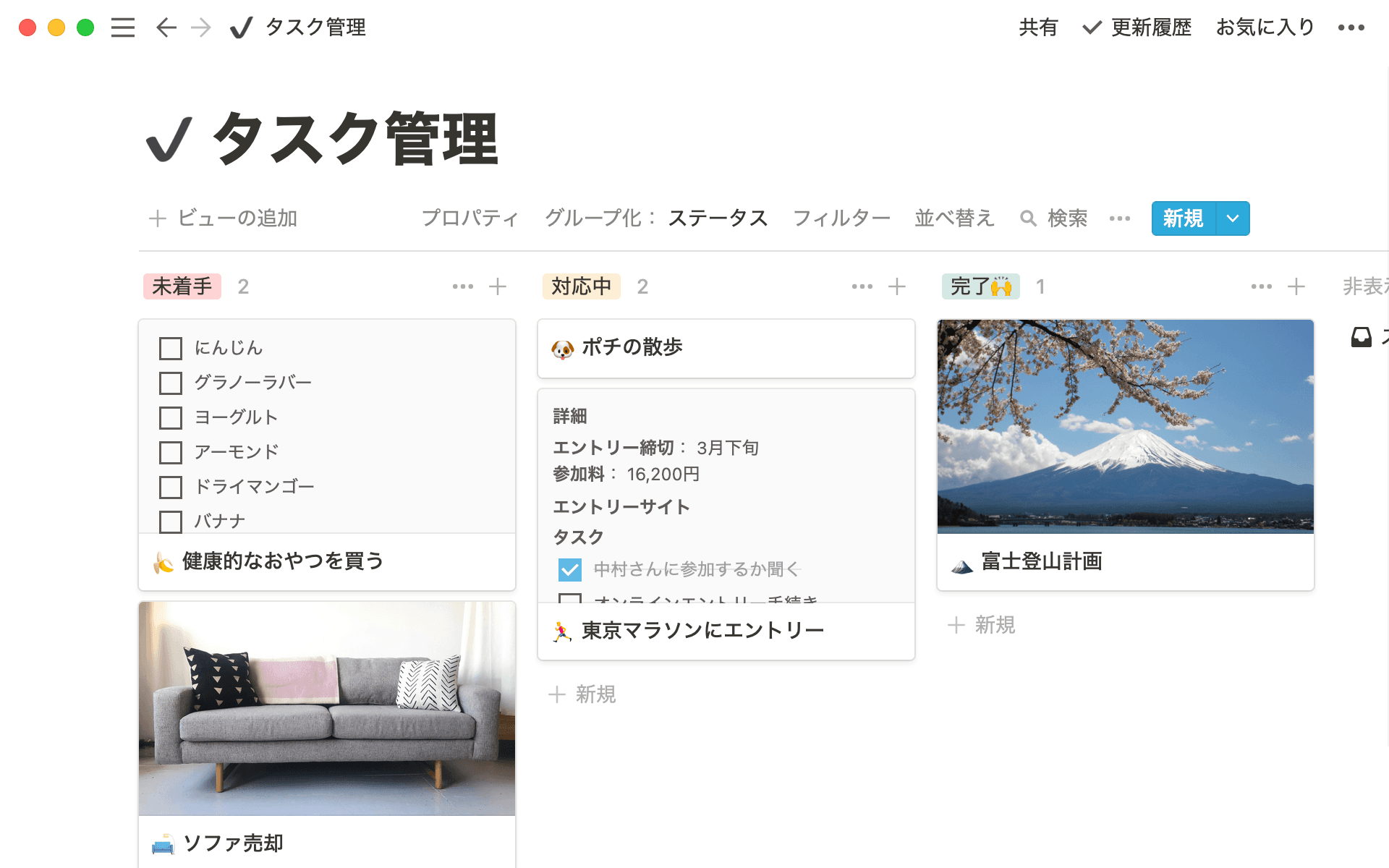Open the 富士登山計画 card image
The image size is (1389, 868).
pos(1125,427)
